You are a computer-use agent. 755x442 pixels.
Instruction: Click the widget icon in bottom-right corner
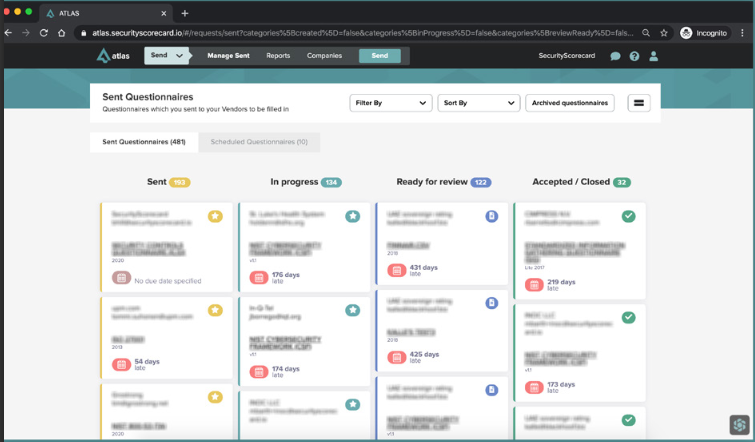point(738,424)
